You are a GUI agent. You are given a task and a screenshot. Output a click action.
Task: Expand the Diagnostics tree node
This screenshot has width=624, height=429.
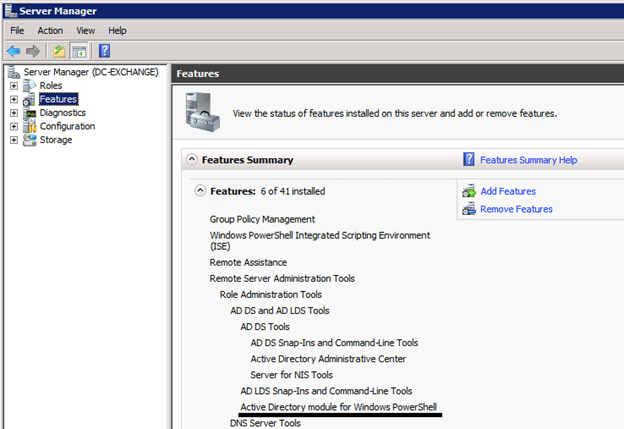(x=14, y=113)
